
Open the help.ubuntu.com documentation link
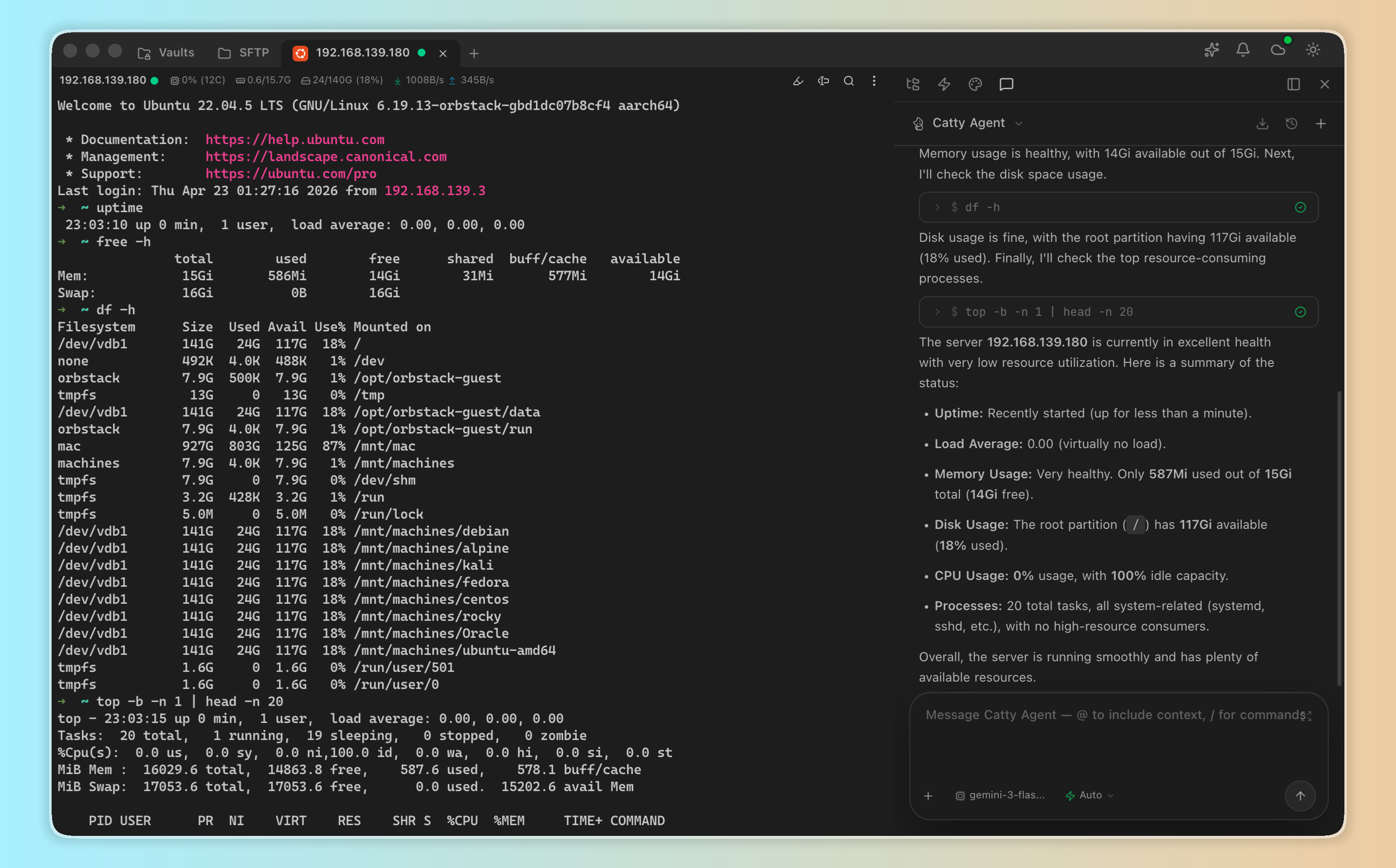point(294,140)
